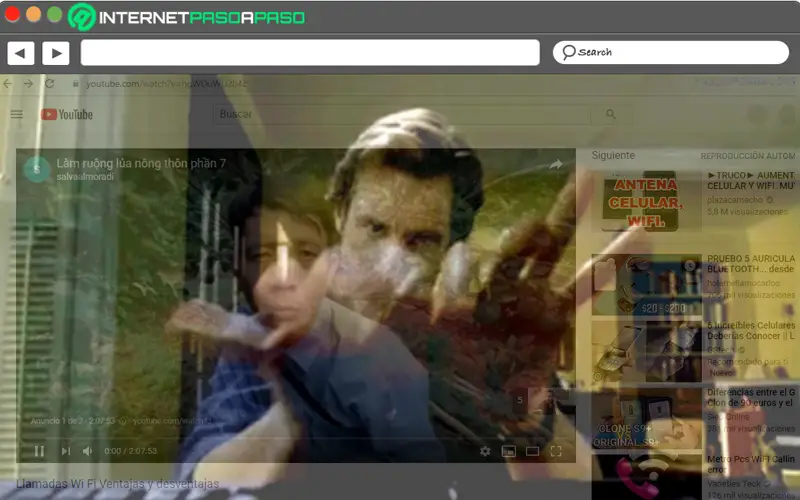Viewport: 800px width, 500px height.
Task: Click the yellow minimize window dot
Action: (x=34, y=14)
